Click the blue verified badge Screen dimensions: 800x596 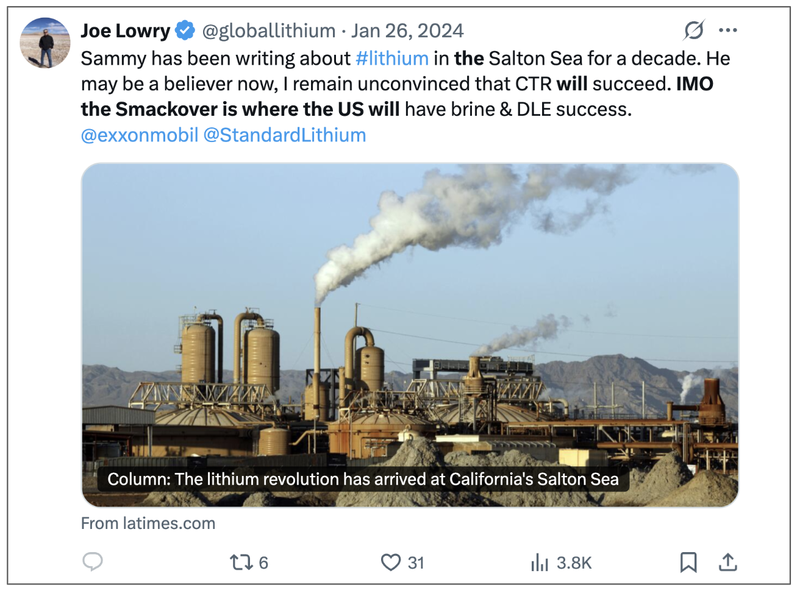[x=186, y=30]
